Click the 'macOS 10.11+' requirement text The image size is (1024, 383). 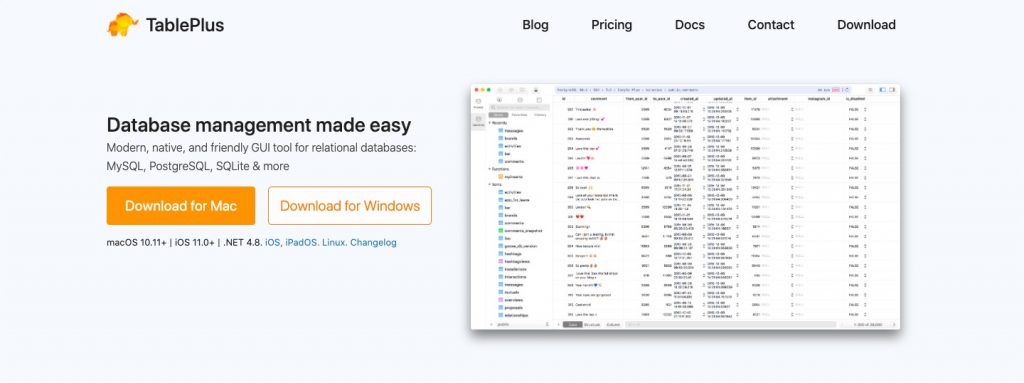click(x=136, y=242)
